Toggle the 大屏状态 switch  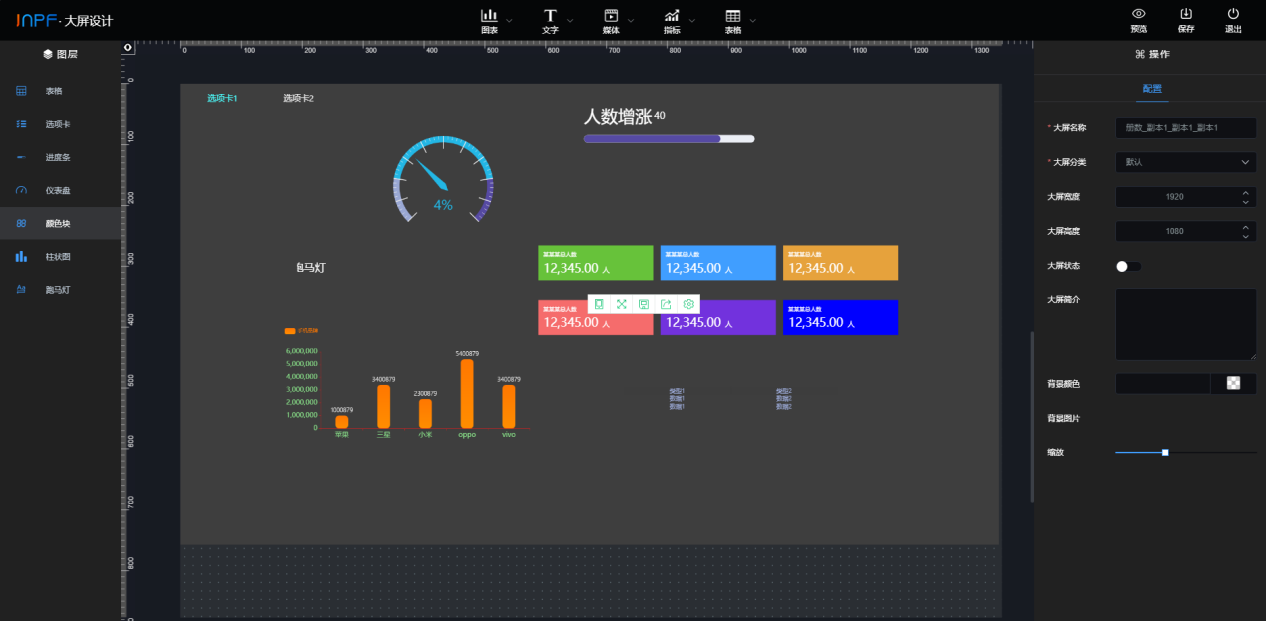[1127, 266]
